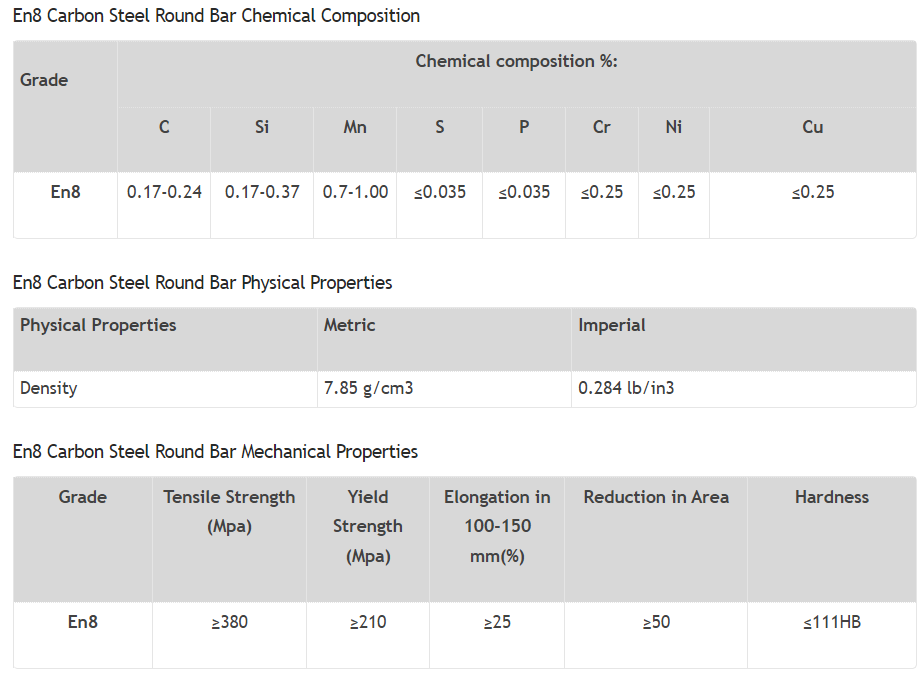
Task: Click the ≥380 tensile strength value
Action: pyautogui.click(x=229, y=622)
